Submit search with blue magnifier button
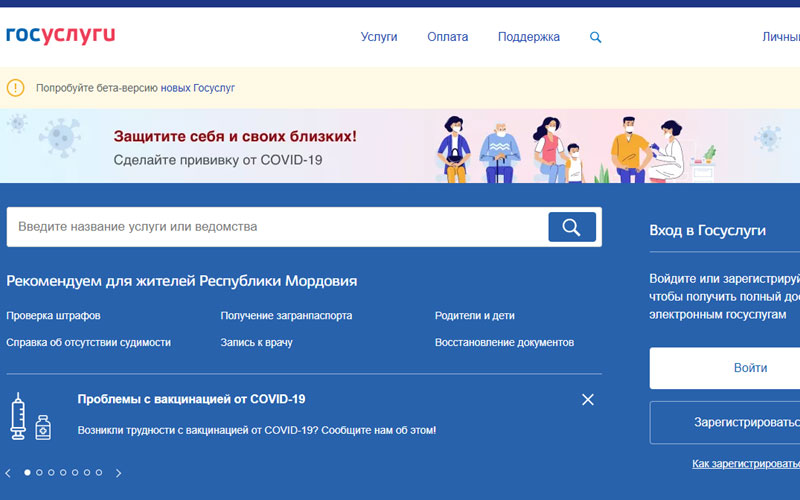Viewport: 800px width, 500px height. pos(572,227)
